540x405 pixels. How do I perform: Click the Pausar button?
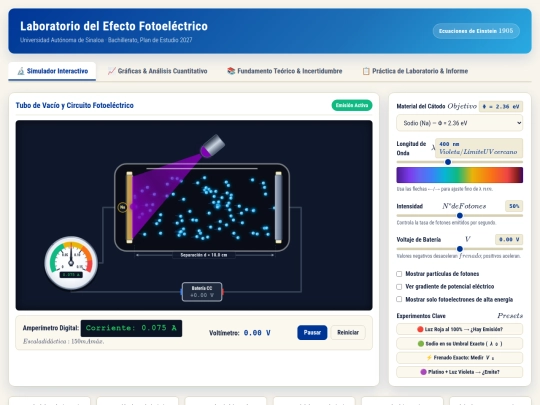tap(312, 333)
